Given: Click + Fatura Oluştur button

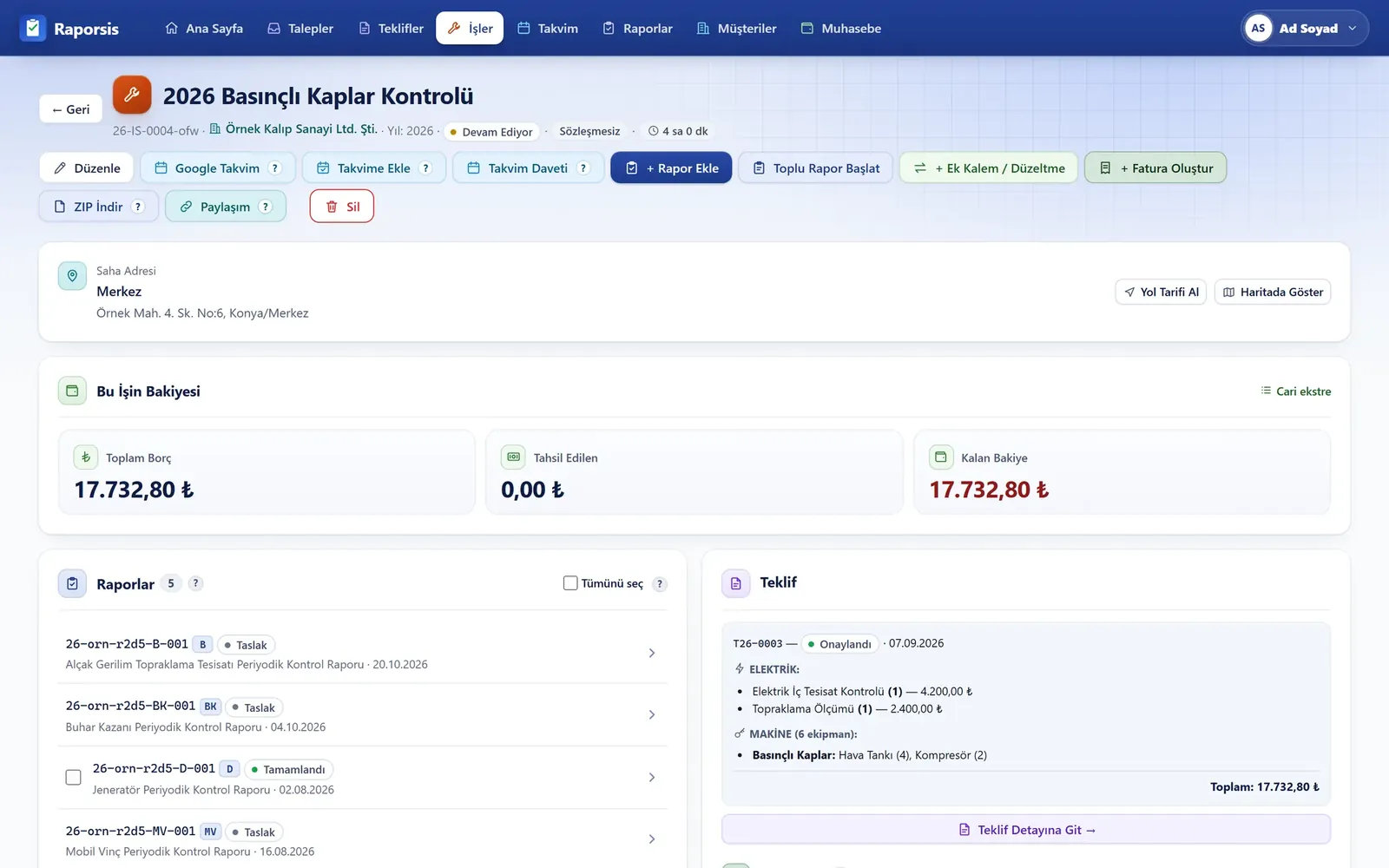Looking at the screenshot, I should [1155, 168].
